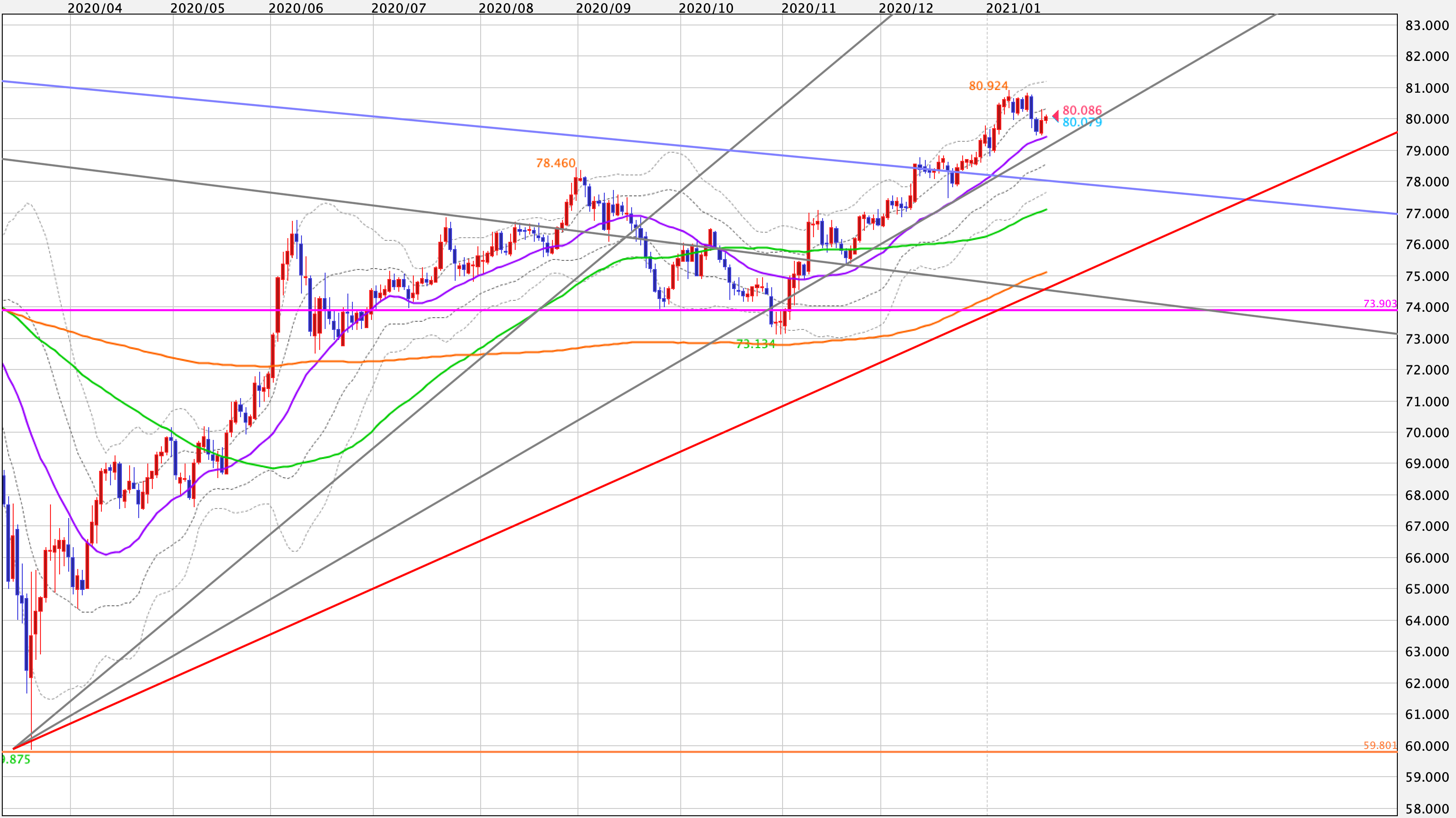Click the 62.000 price axis label
Screen dimensions: 1456x818
point(1427,683)
